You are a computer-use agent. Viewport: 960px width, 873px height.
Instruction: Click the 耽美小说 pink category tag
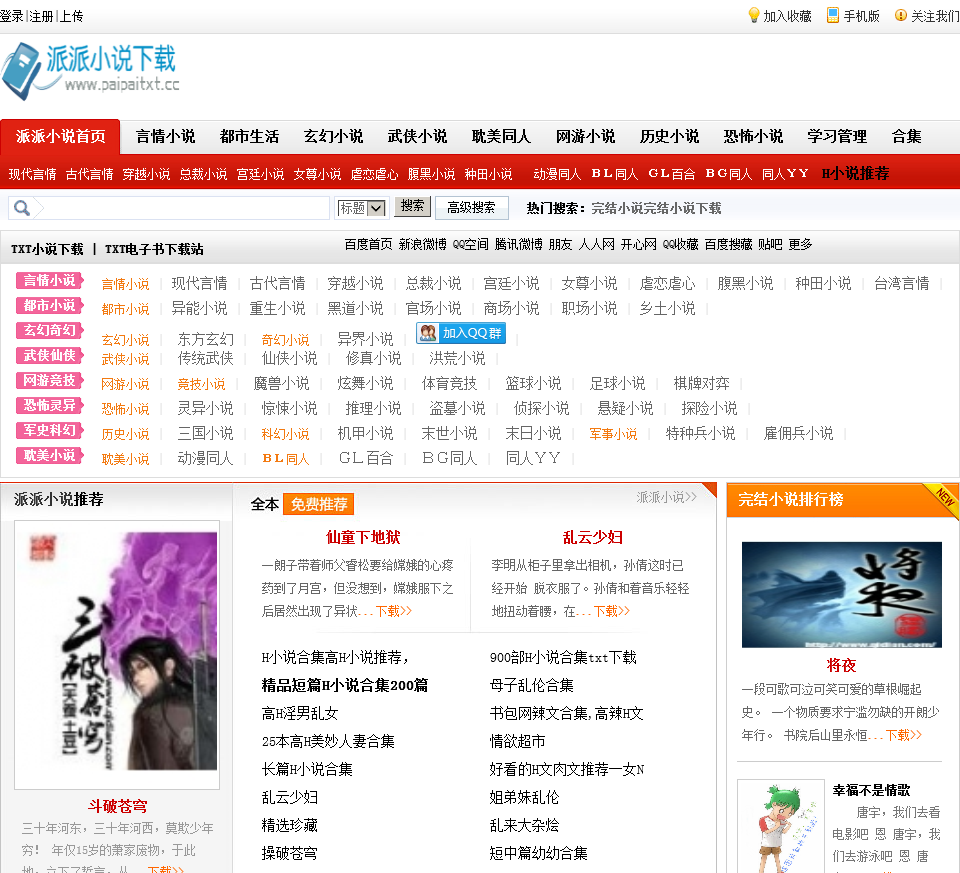[50, 455]
